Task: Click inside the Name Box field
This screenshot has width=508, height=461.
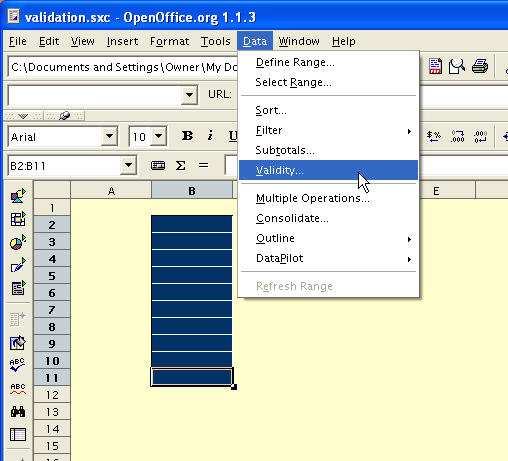Action: (x=65, y=165)
